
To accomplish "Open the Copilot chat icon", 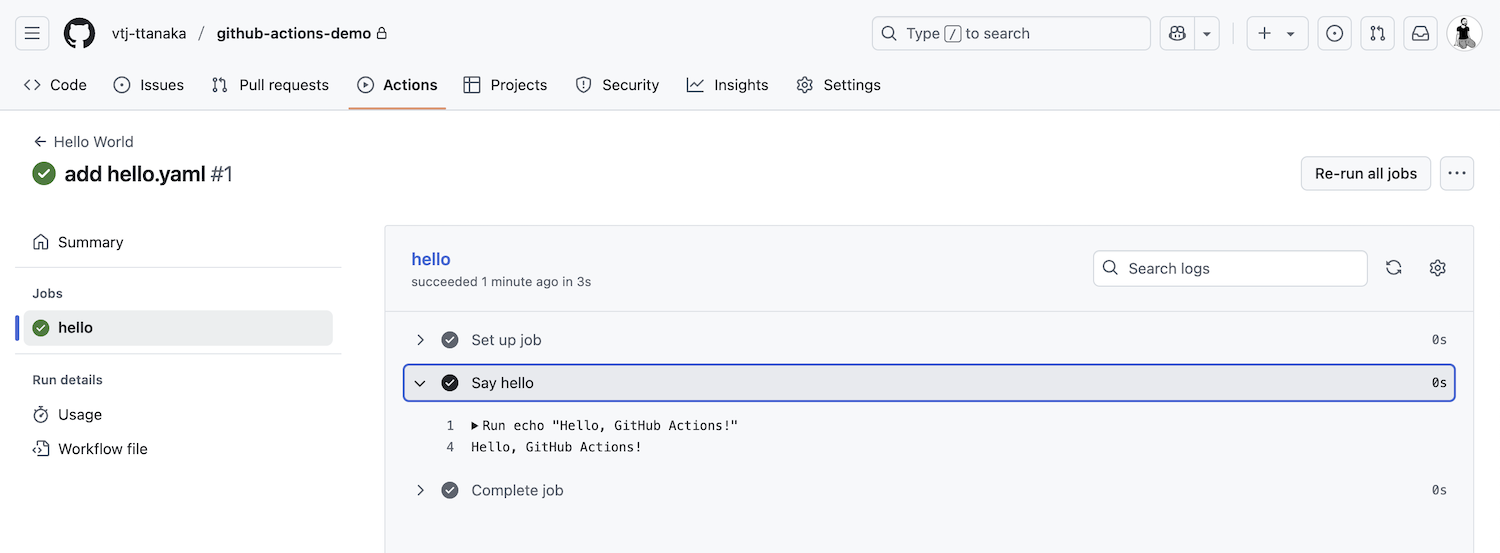I will tap(1177, 33).
